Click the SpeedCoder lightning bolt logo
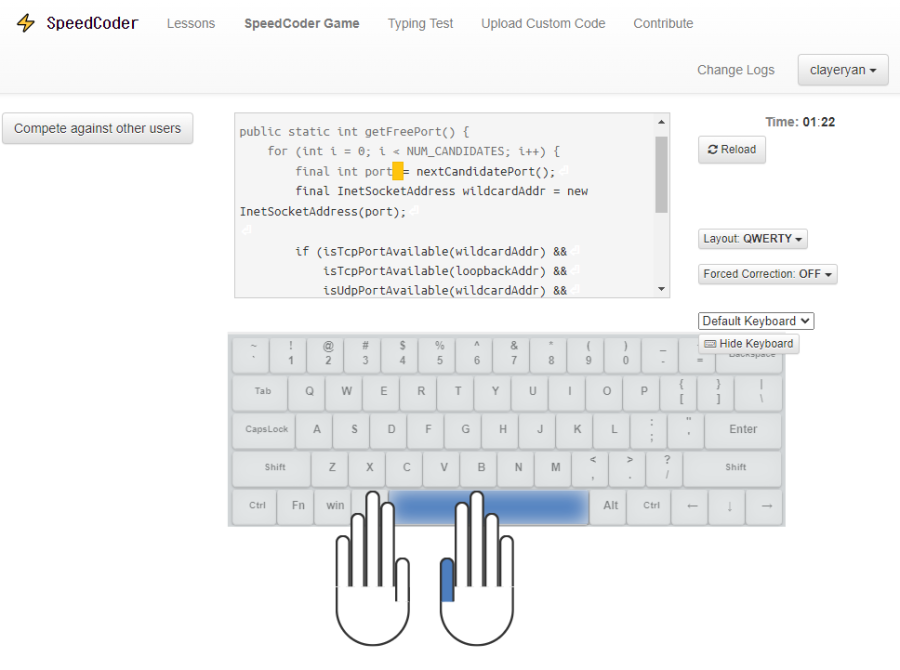The image size is (900, 670). tap(25, 23)
